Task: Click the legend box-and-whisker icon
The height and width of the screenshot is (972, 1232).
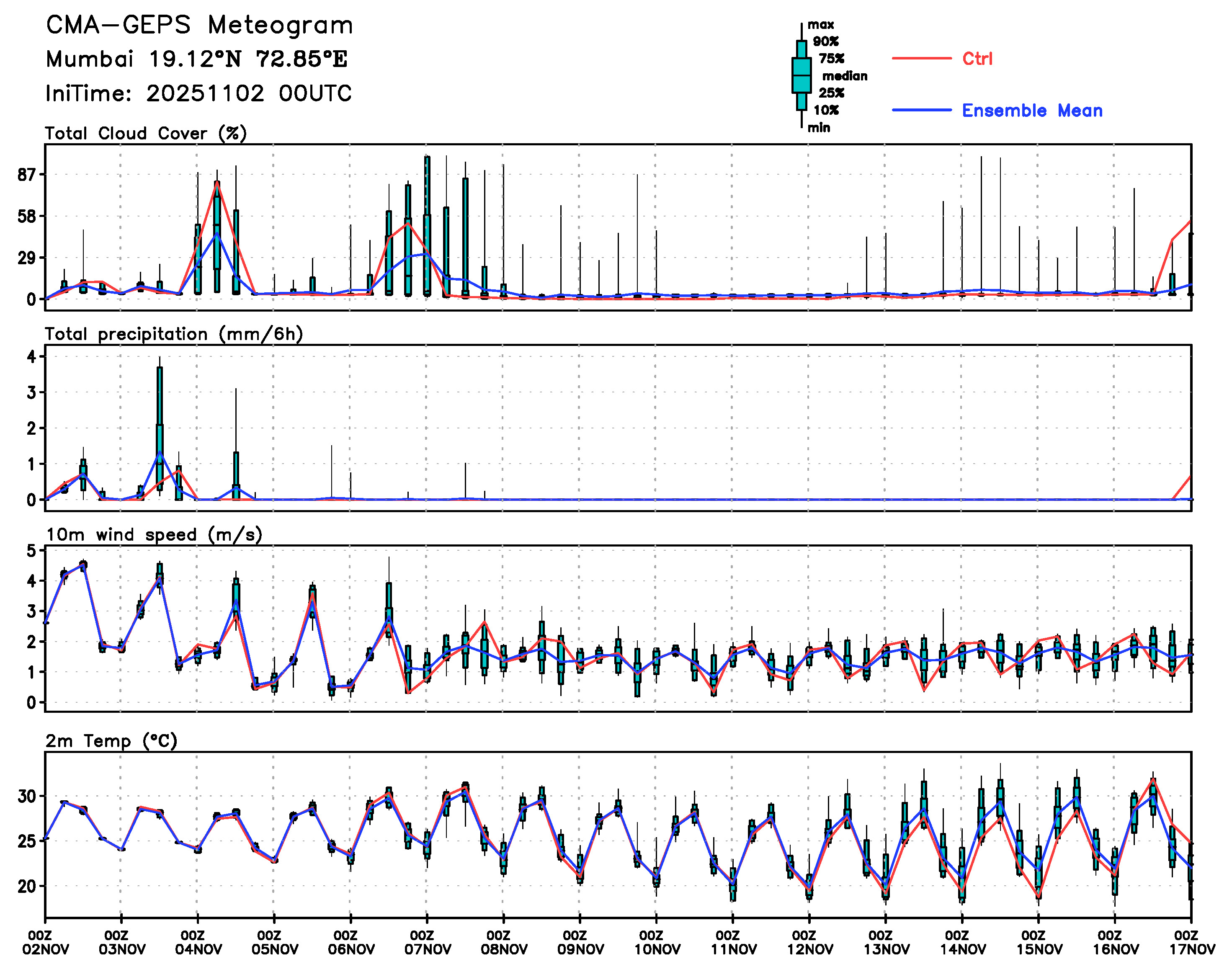Action: click(x=801, y=75)
